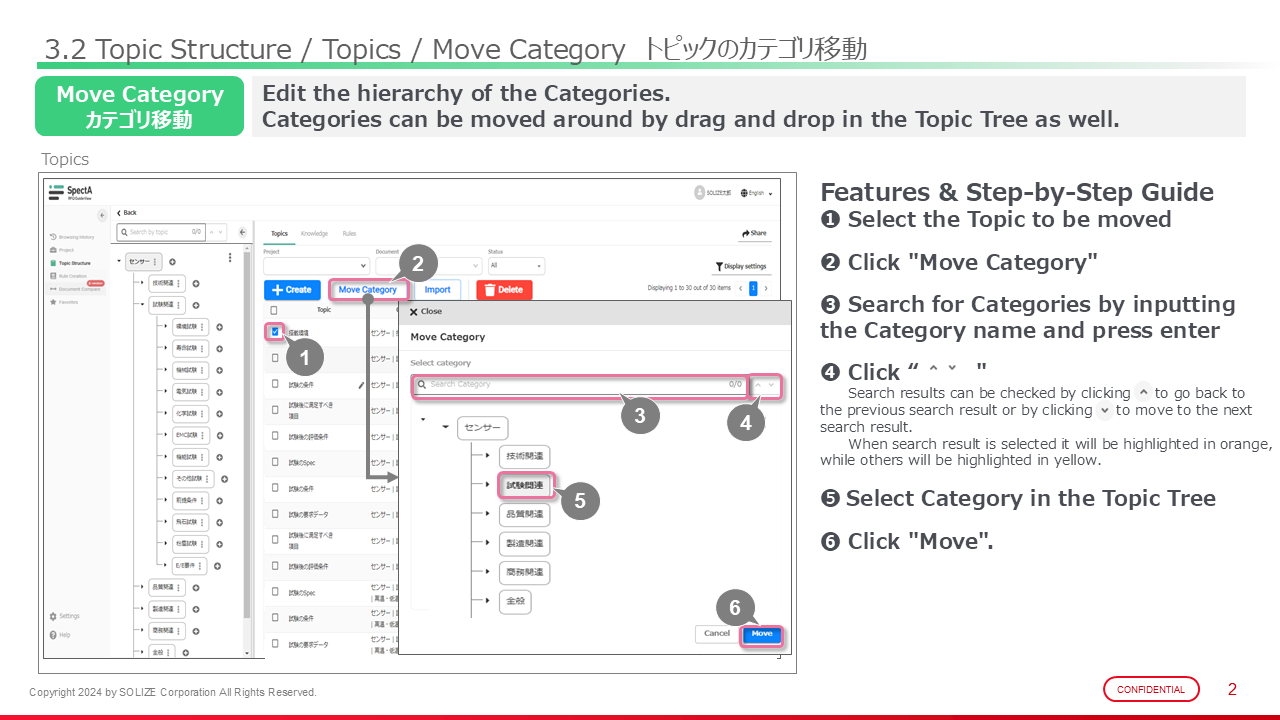The height and width of the screenshot is (720, 1280).
Task: Open Display settings filter icon
Action: point(719,267)
